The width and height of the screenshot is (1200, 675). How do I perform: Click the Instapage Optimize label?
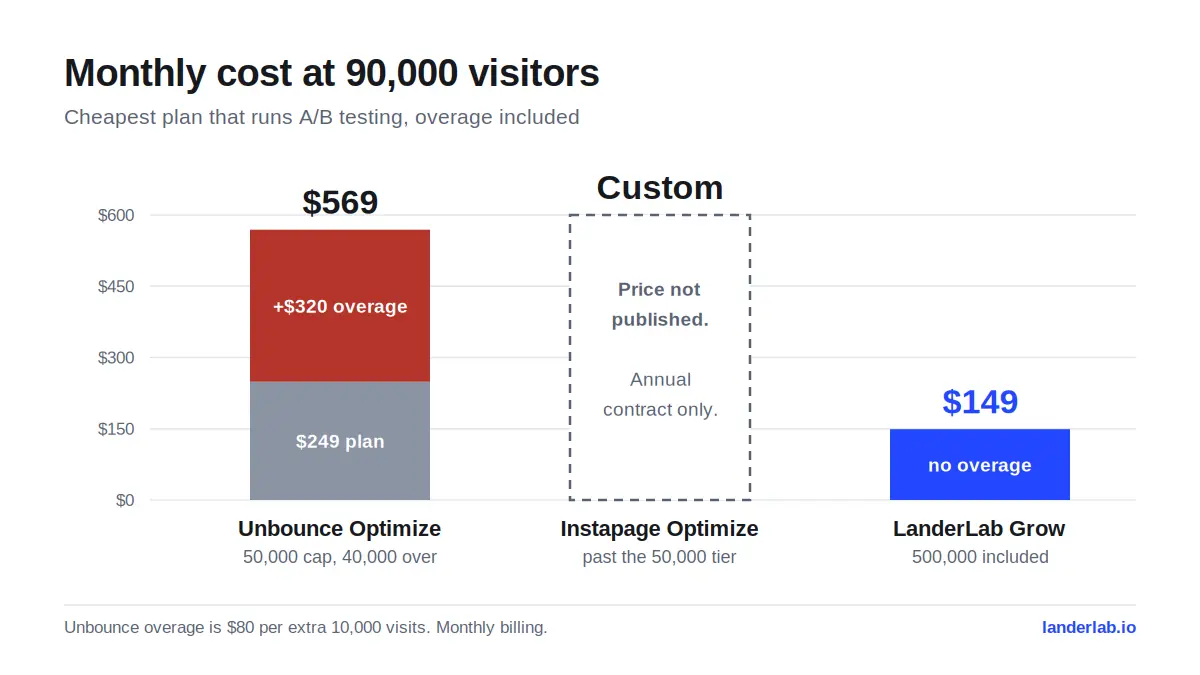click(660, 528)
